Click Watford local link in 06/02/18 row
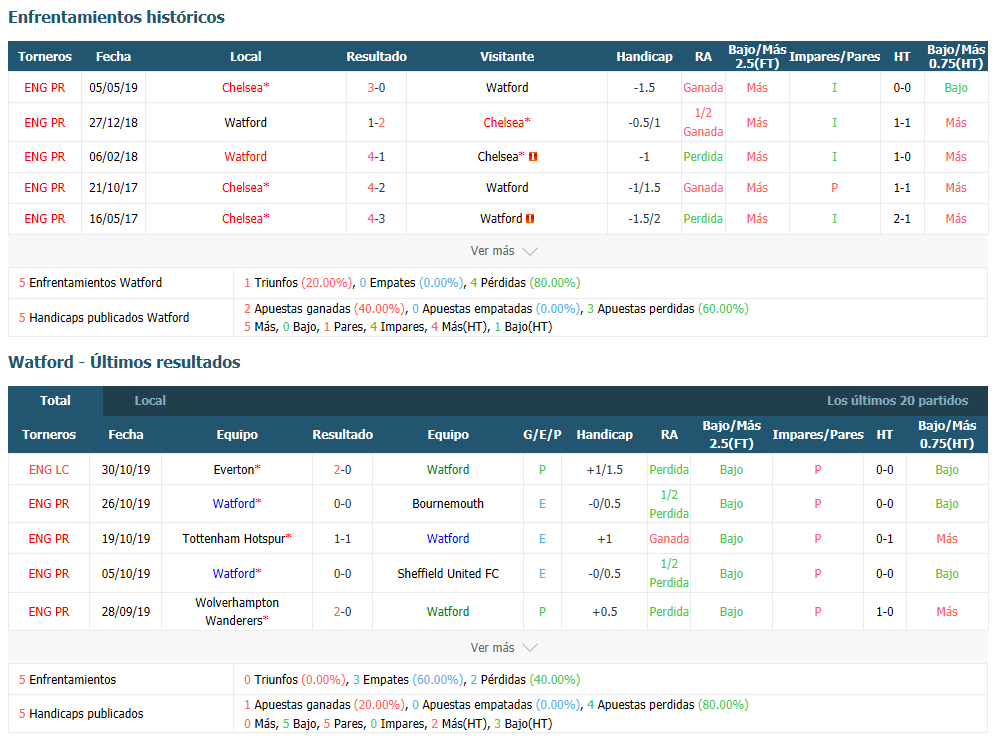995x740 pixels. click(246, 157)
